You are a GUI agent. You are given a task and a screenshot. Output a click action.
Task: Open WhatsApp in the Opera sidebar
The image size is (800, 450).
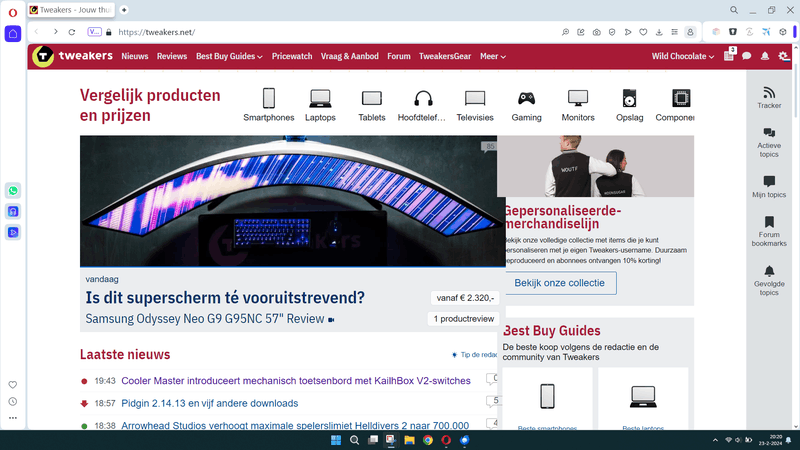click(x=13, y=191)
